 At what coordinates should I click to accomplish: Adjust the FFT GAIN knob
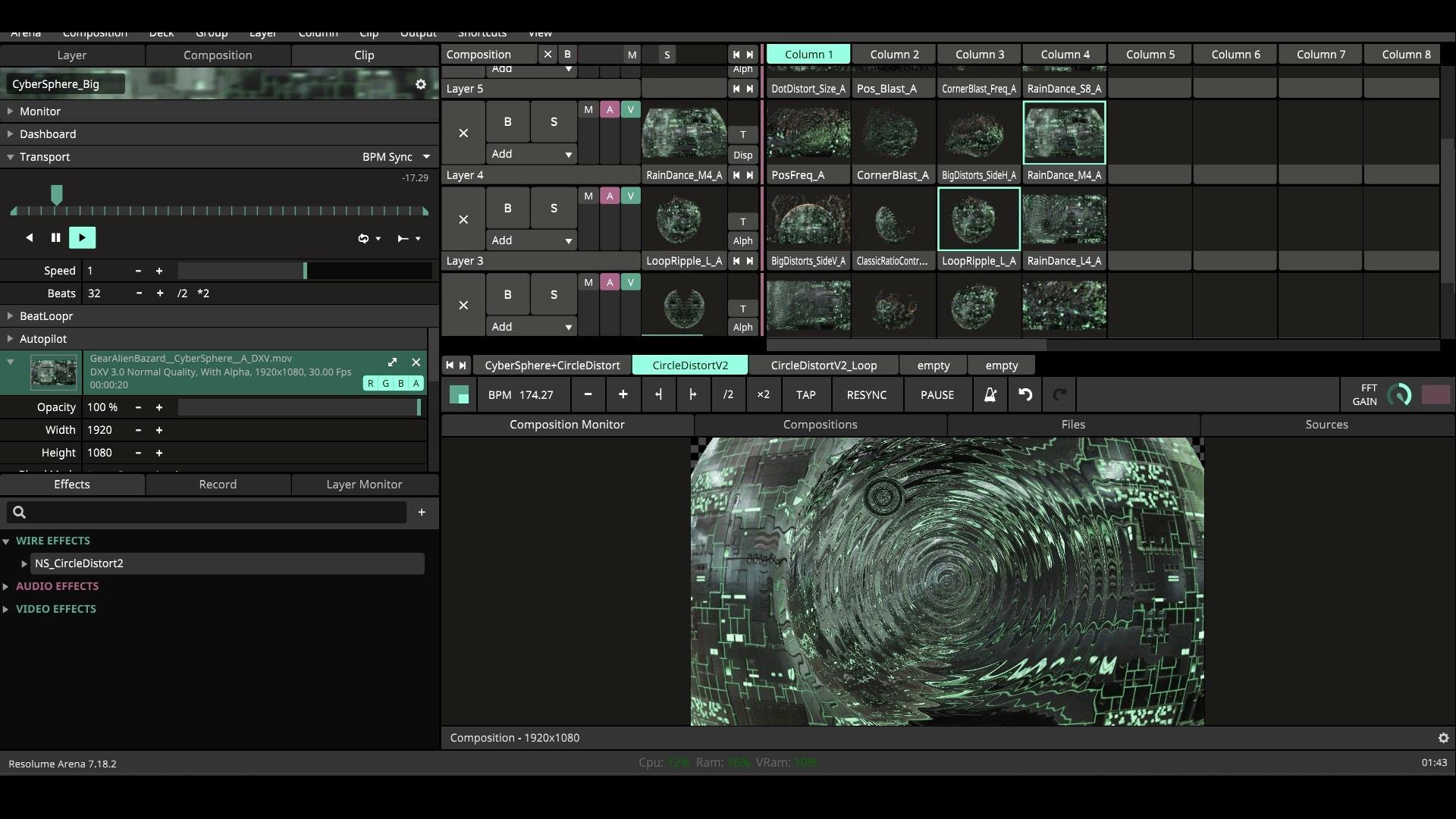point(1399,395)
